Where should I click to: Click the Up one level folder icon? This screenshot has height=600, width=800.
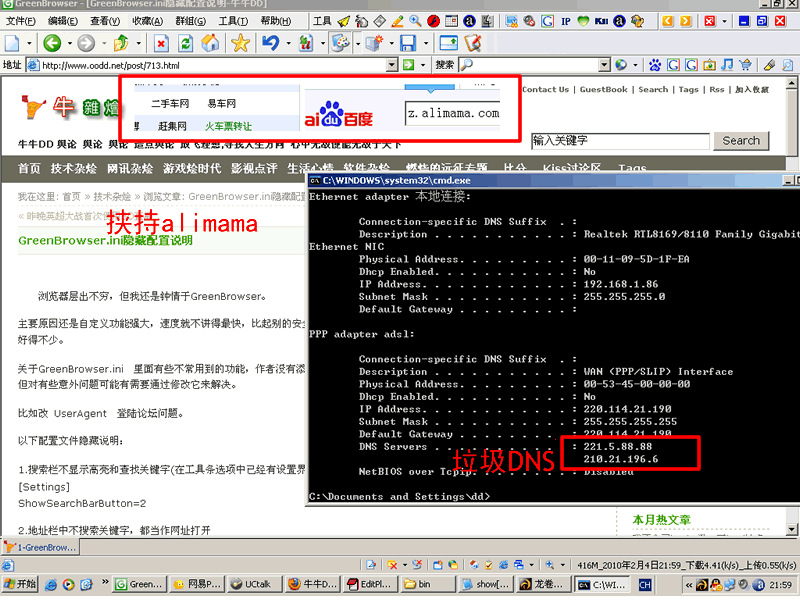121,43
